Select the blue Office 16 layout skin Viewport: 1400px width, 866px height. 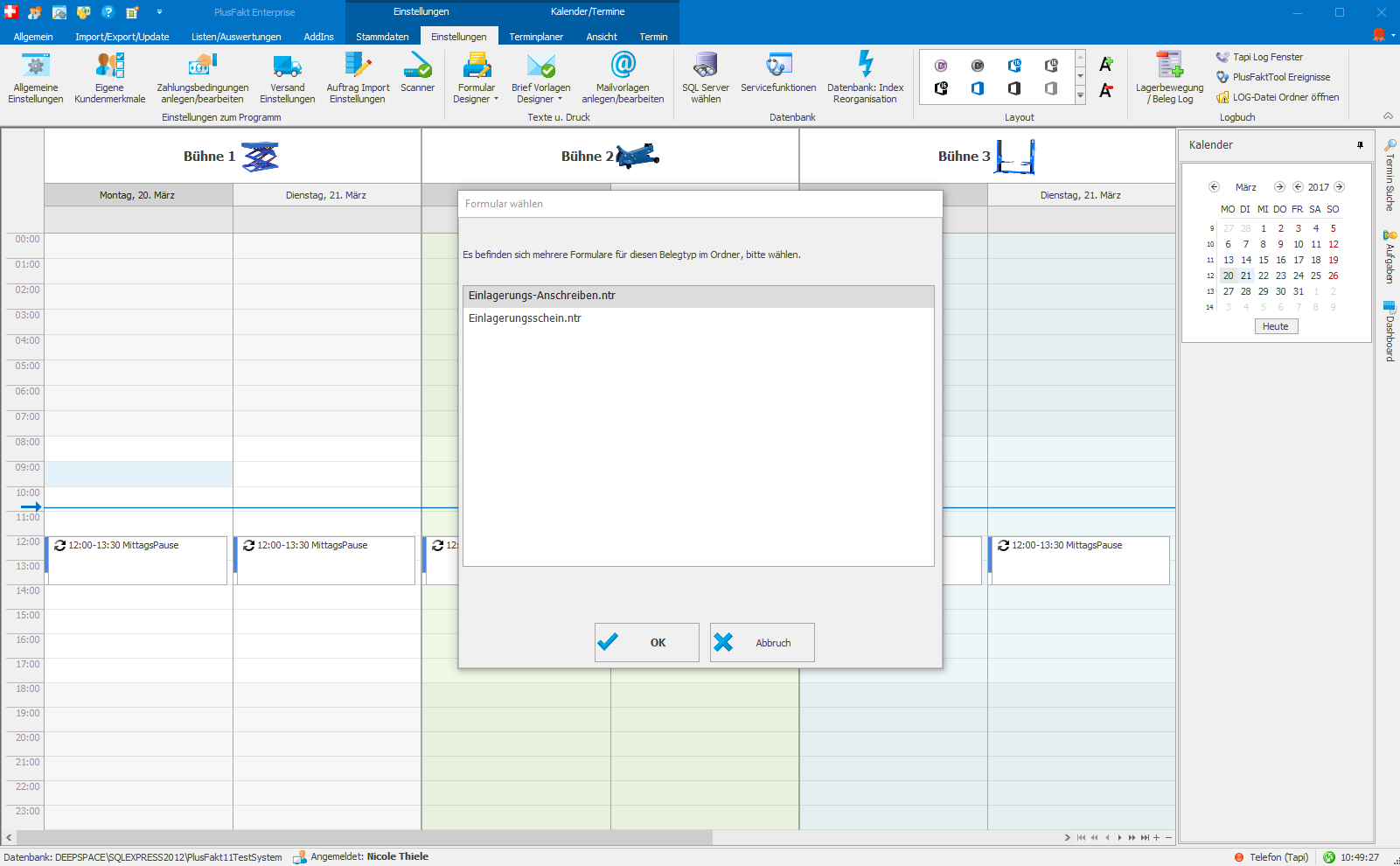pos(1014,66)
